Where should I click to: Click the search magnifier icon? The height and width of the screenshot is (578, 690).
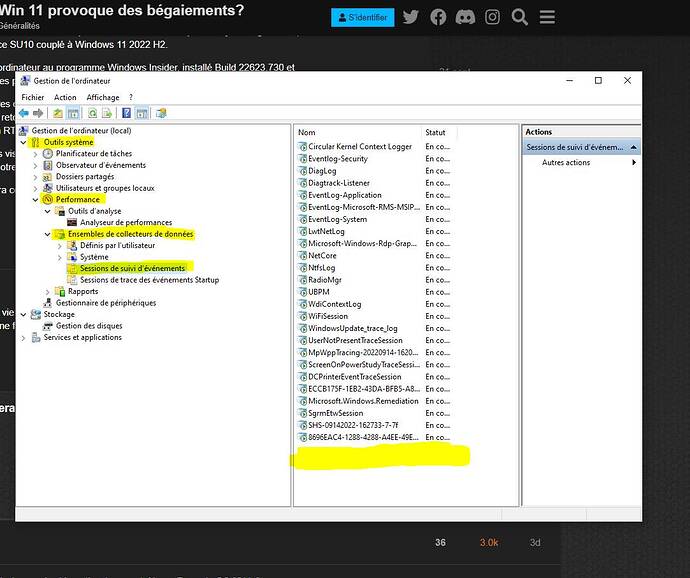coord(519,17)
